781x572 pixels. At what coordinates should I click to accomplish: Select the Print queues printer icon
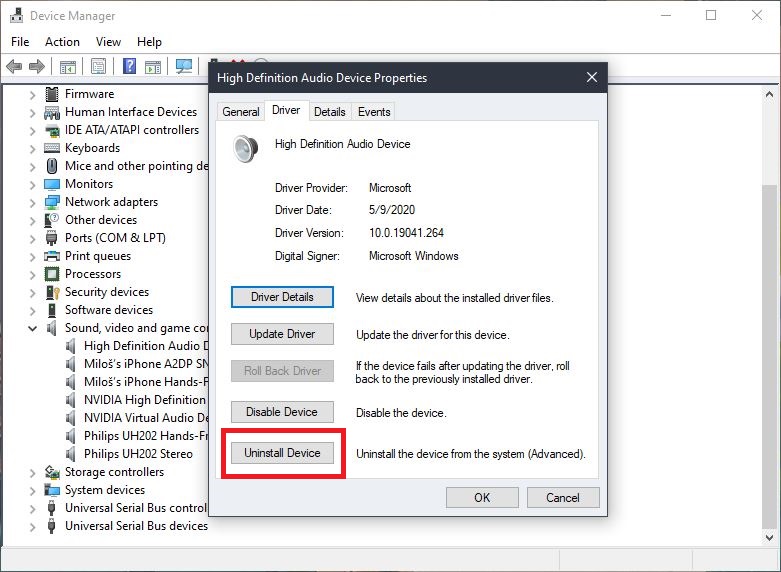tap(52, 256)
